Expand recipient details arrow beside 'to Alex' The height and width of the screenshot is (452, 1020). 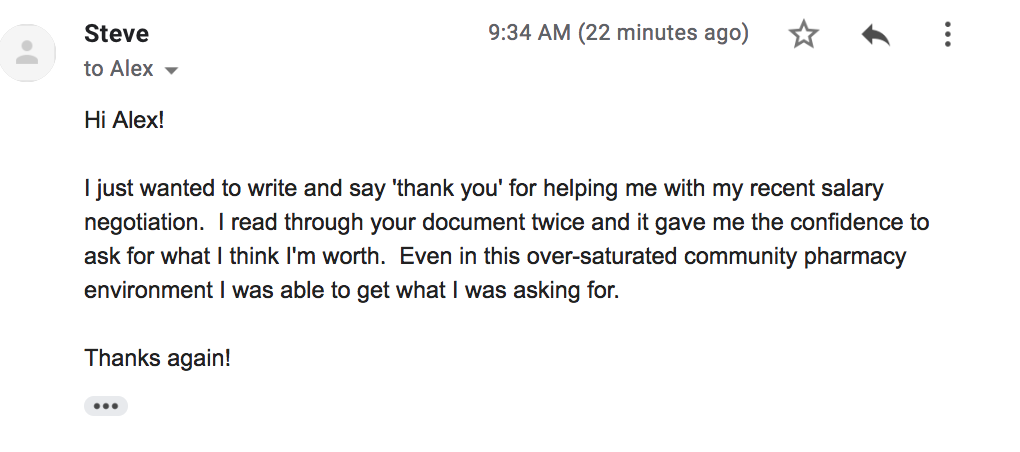[171, 71]
